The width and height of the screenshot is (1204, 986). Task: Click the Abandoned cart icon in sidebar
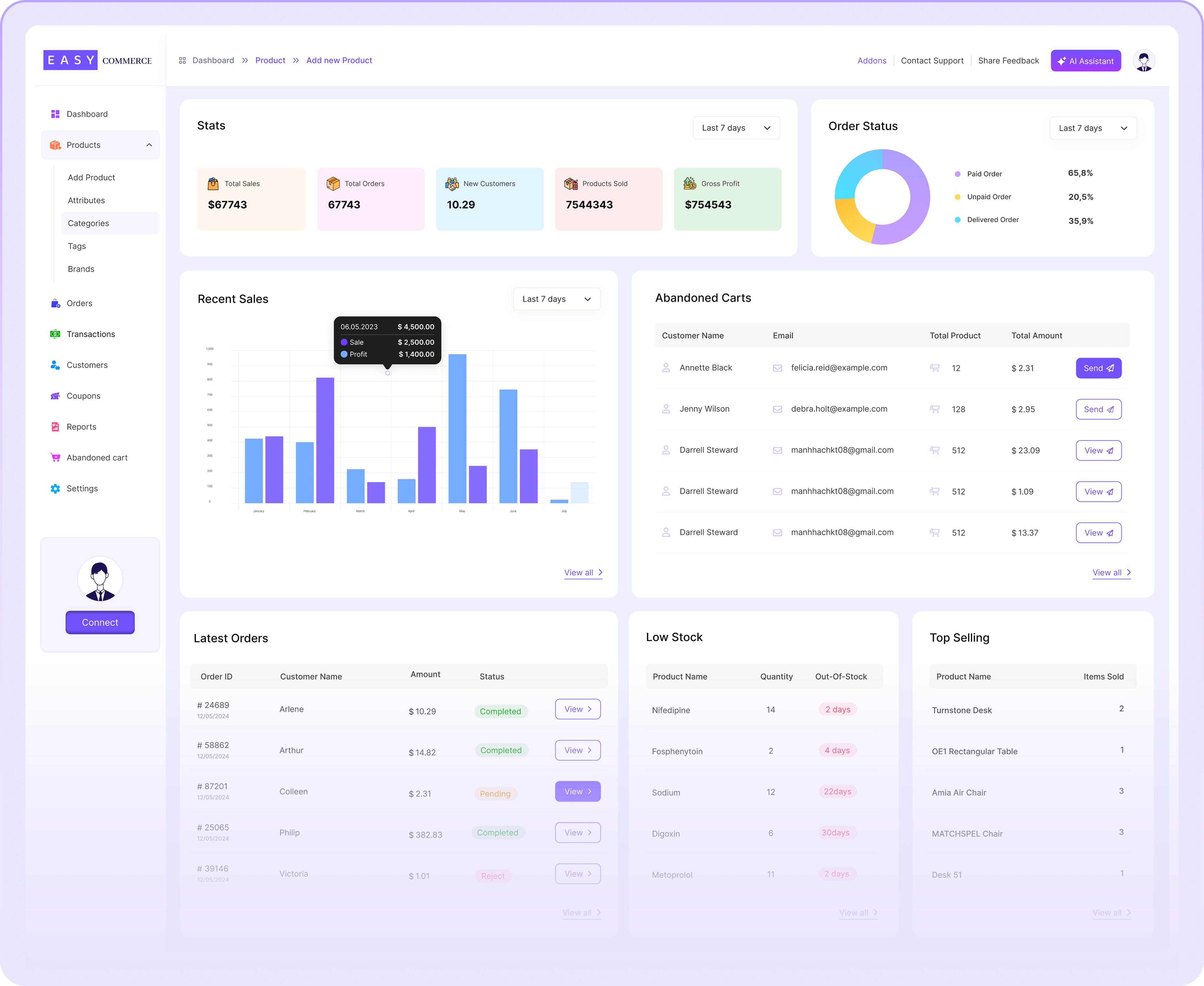pyautogui.click(x=55, y=458)
